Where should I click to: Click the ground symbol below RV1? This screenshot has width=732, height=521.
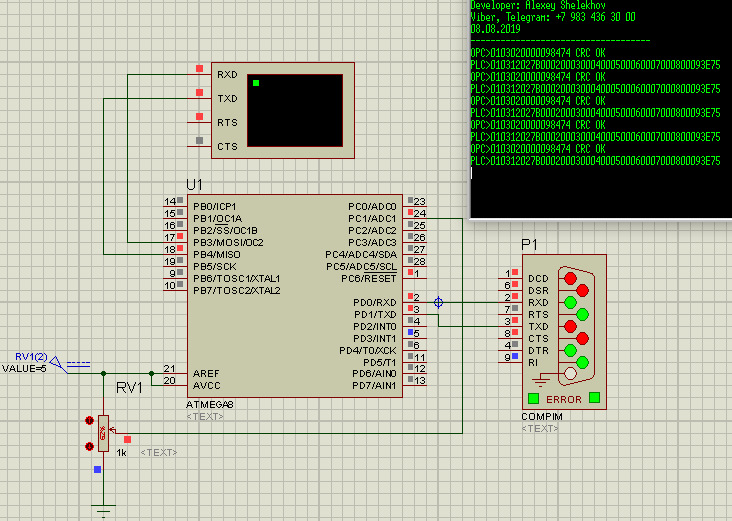click(103, 510)
